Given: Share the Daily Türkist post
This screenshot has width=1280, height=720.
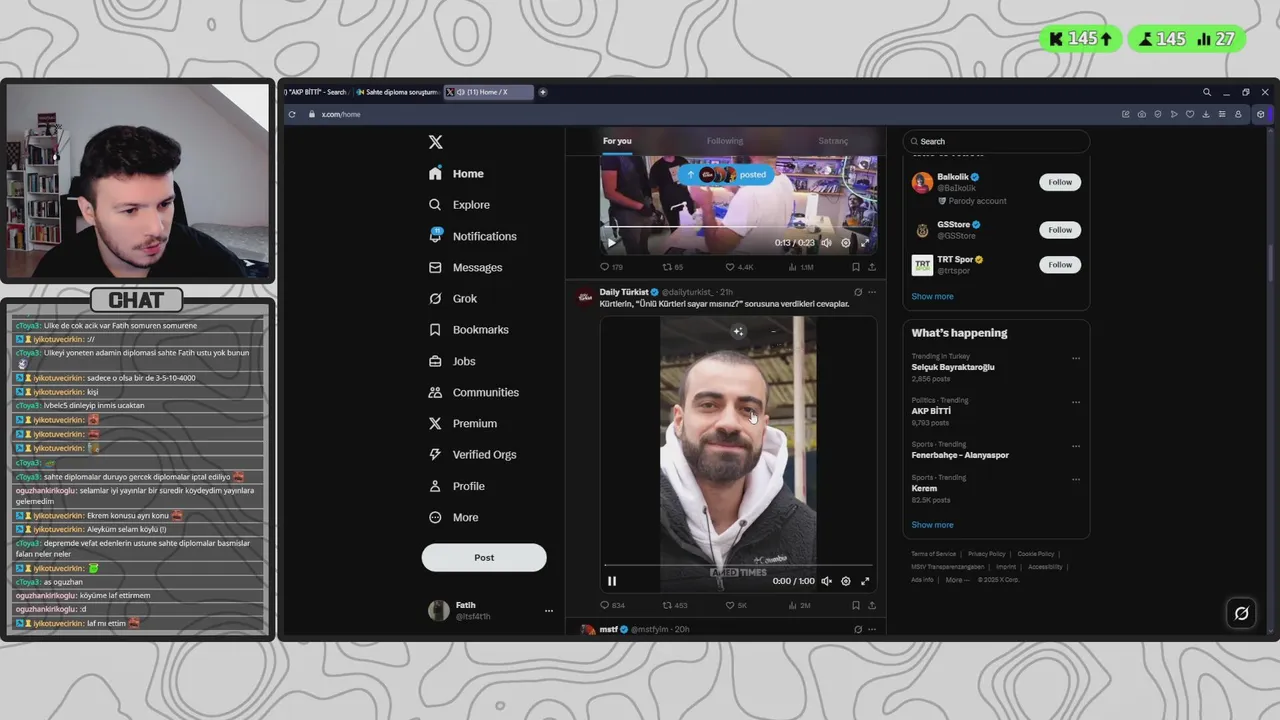Looking at the screenshot, I should (x=872, y=605).
